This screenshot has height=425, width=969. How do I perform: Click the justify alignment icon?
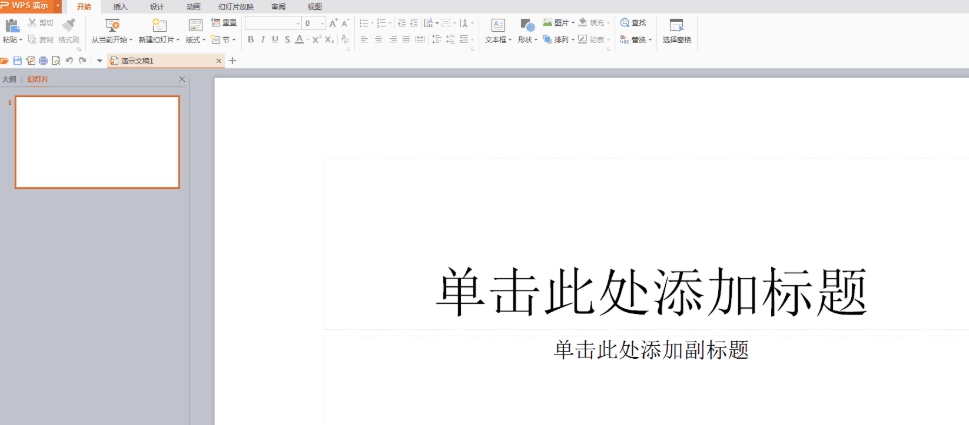click(406, 40)
